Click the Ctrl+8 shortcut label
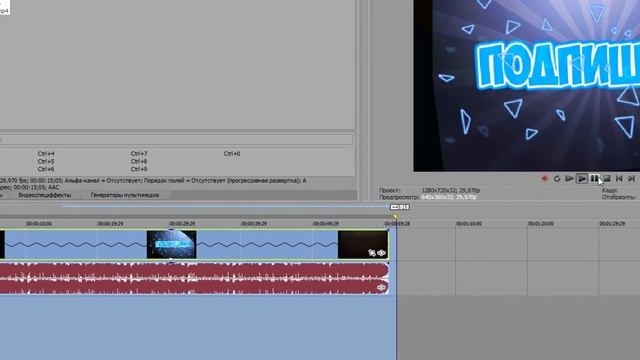 [139, 162]
